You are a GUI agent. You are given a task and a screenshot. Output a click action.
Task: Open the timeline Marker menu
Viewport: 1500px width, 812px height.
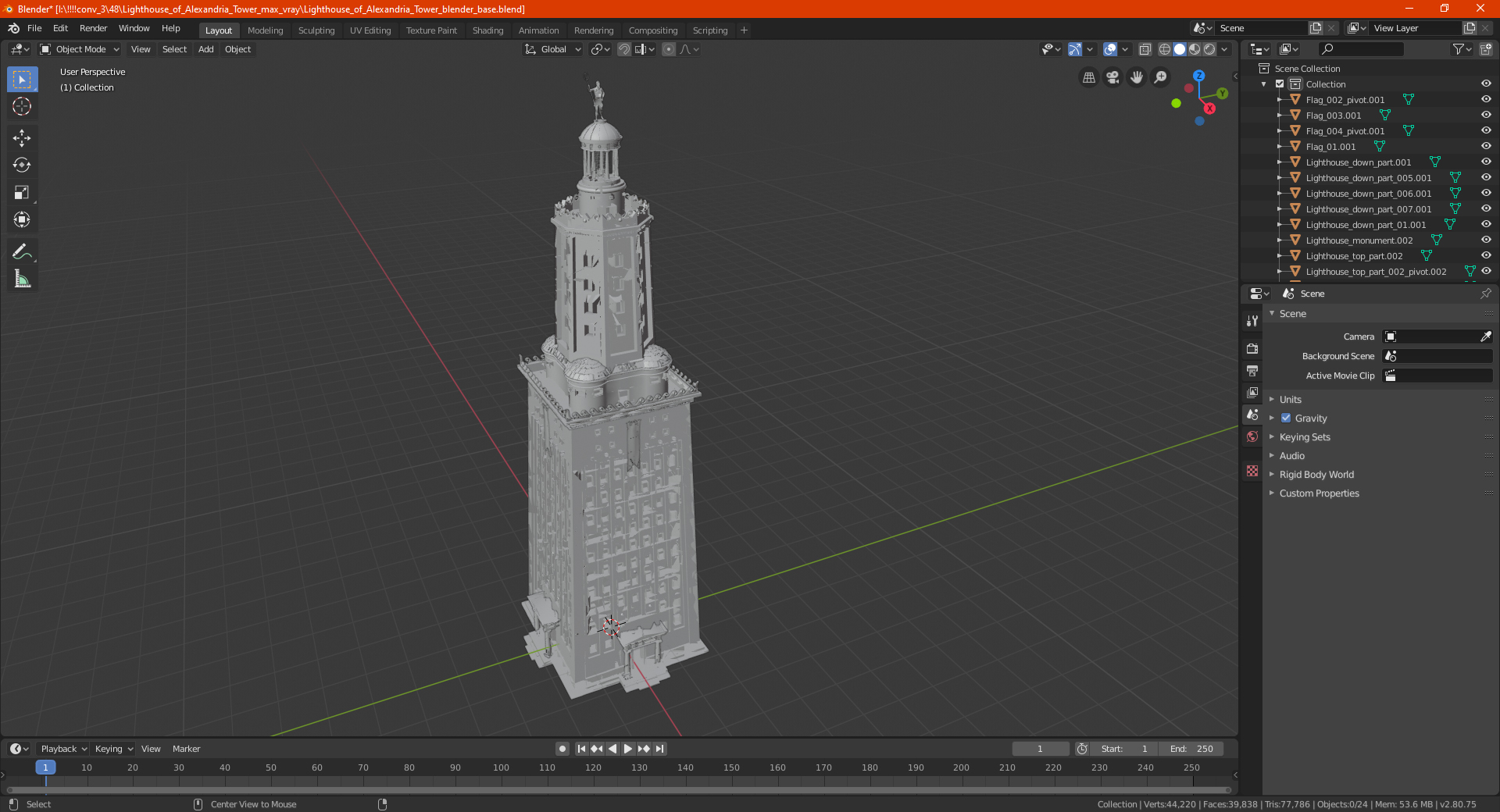pyautogui.click(x=186, y=749)
